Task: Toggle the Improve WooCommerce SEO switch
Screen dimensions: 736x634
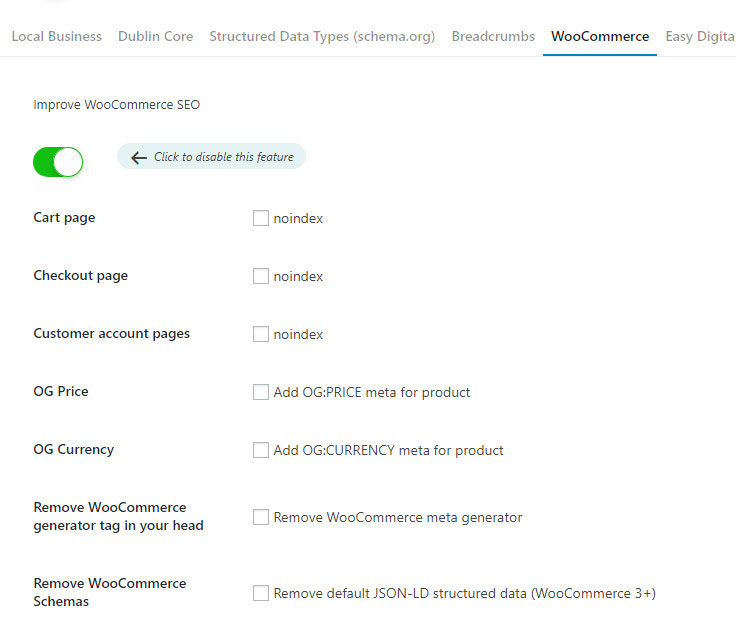Action: pos(58,162)
